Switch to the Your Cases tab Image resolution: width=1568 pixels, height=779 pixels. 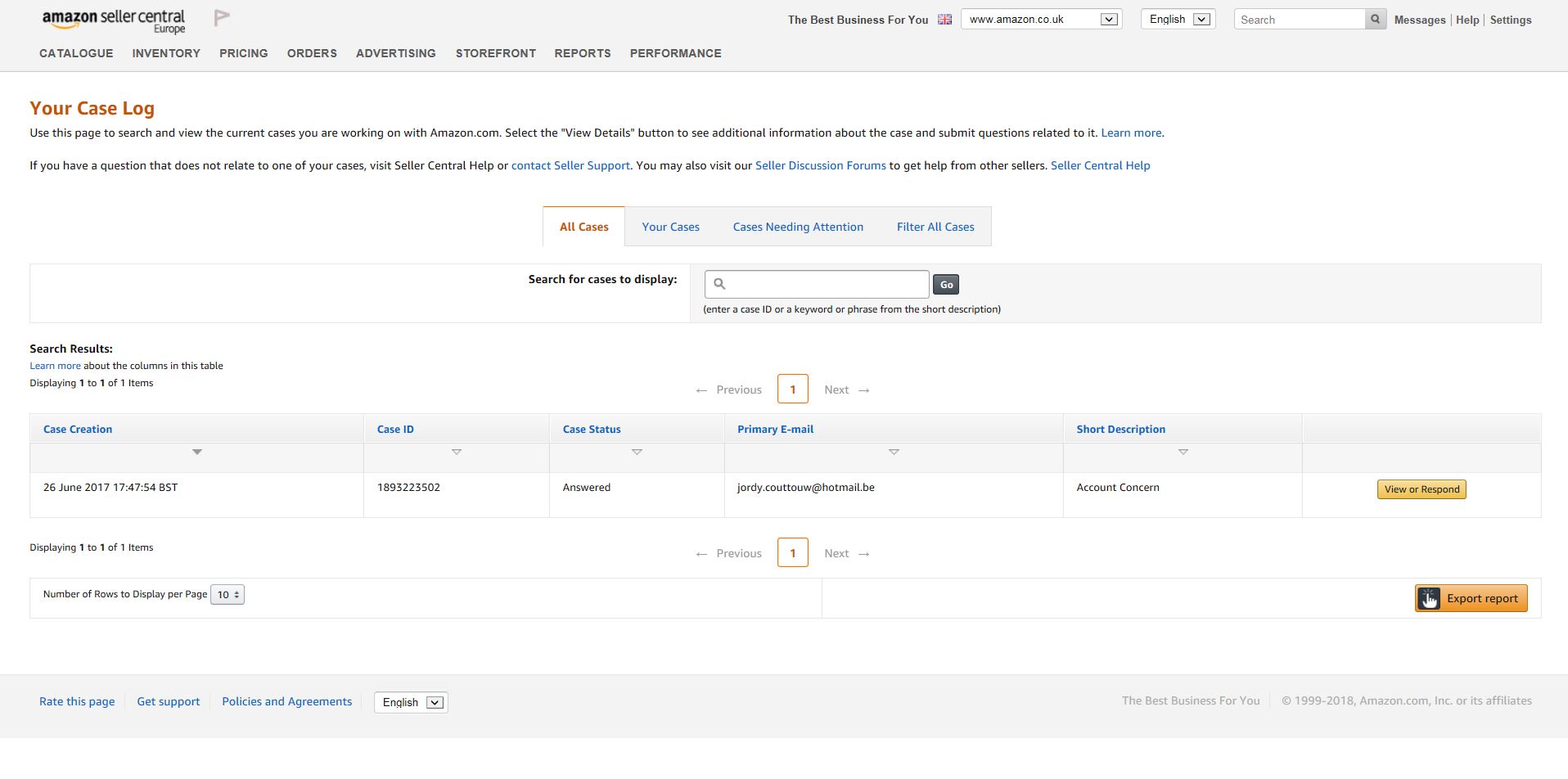pyautogui.click(x=670, y=227)
